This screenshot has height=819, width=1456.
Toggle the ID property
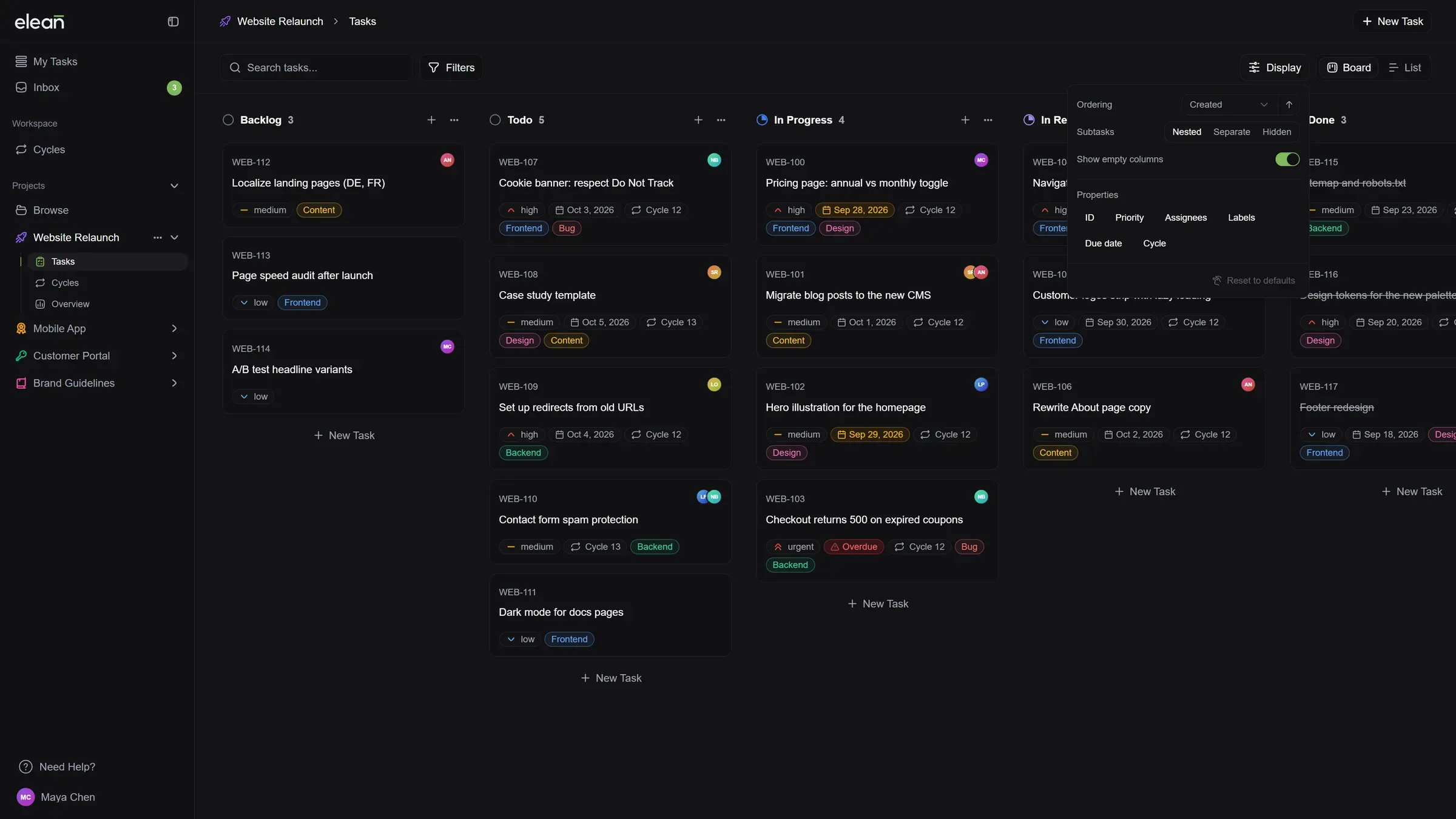point(1090,217)
